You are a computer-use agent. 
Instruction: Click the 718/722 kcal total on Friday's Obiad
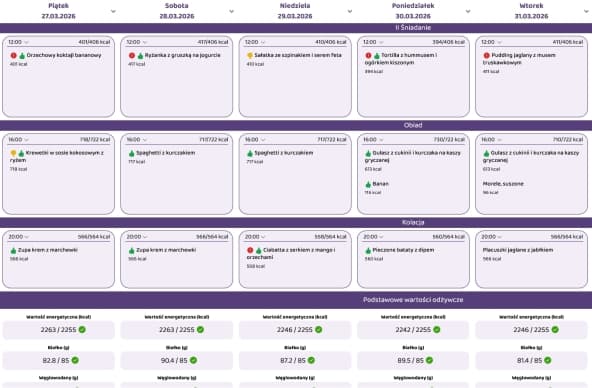click(95, 139)
